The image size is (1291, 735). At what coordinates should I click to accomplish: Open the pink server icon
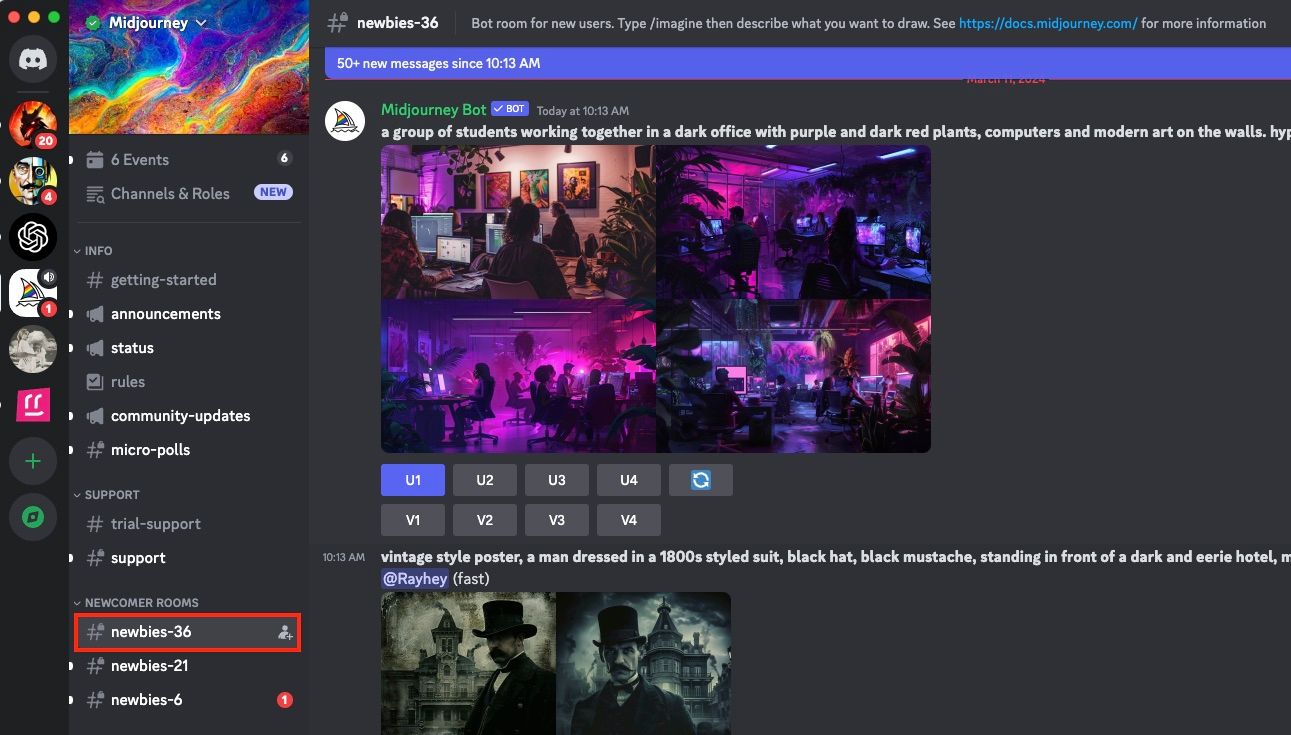pos(33,405)
